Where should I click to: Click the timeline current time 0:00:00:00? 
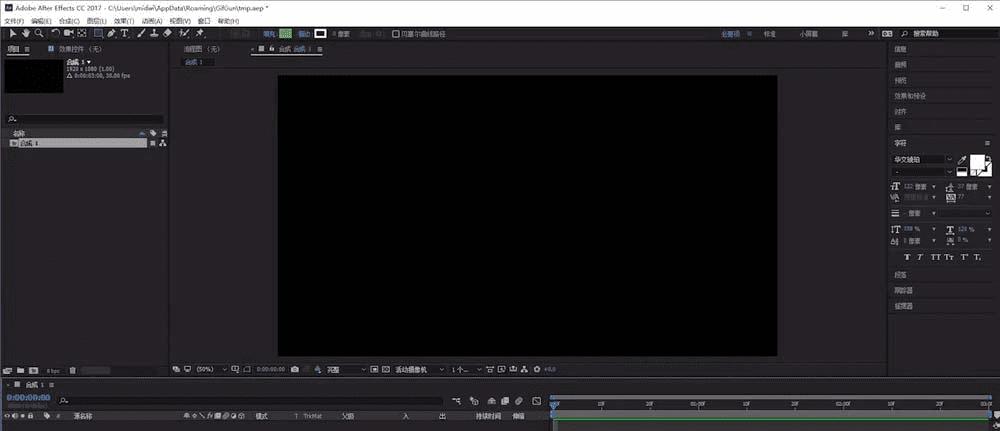point(28,398)
